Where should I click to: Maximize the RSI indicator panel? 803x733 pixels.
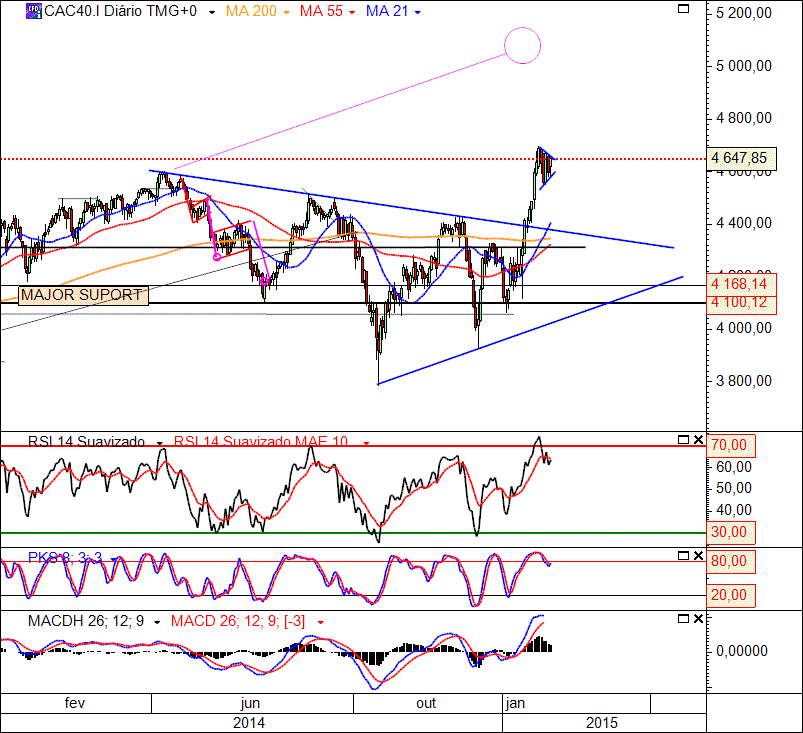pos(683,440)
